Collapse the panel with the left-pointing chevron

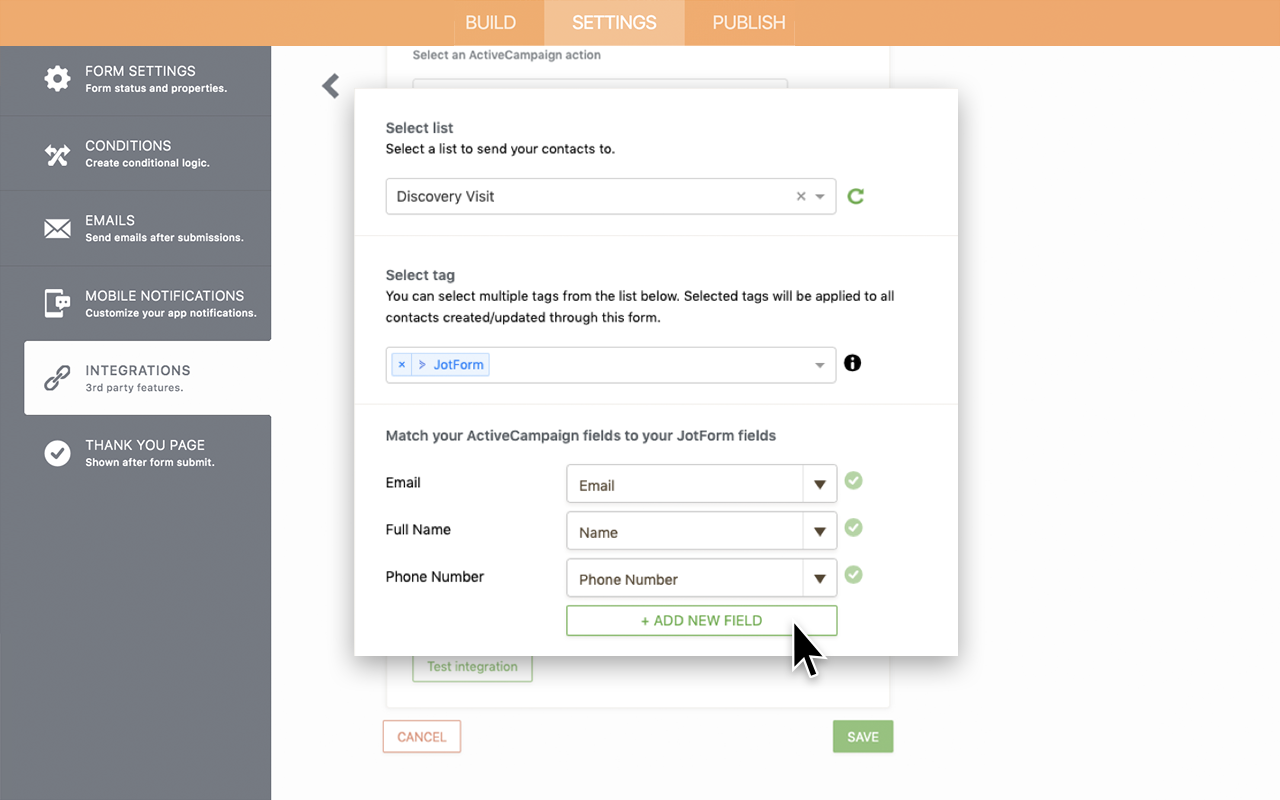(x=330, y=86)
